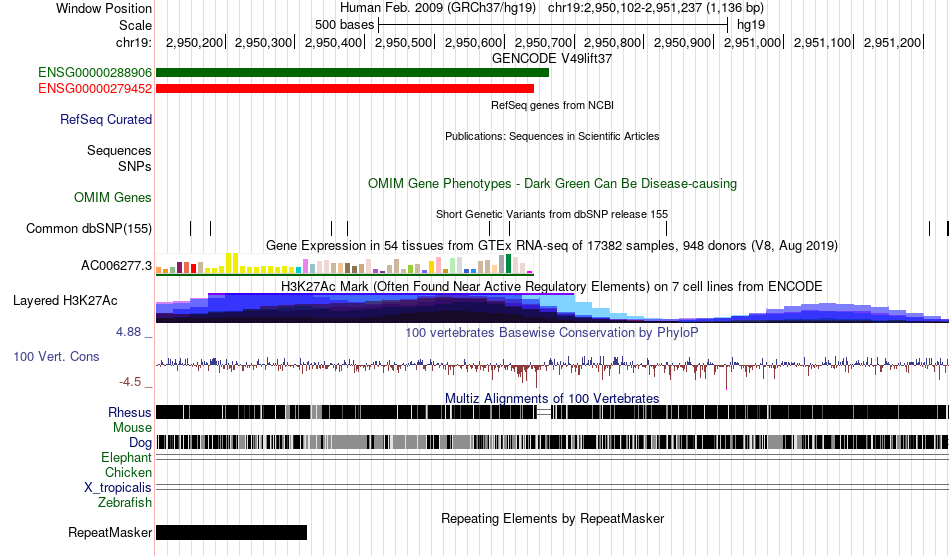Image resolution: width=950 pixels, height=556 pixels.
Task: Open the Publications Sequences in Scientific Articles title
Action: [x=552, y=136]
